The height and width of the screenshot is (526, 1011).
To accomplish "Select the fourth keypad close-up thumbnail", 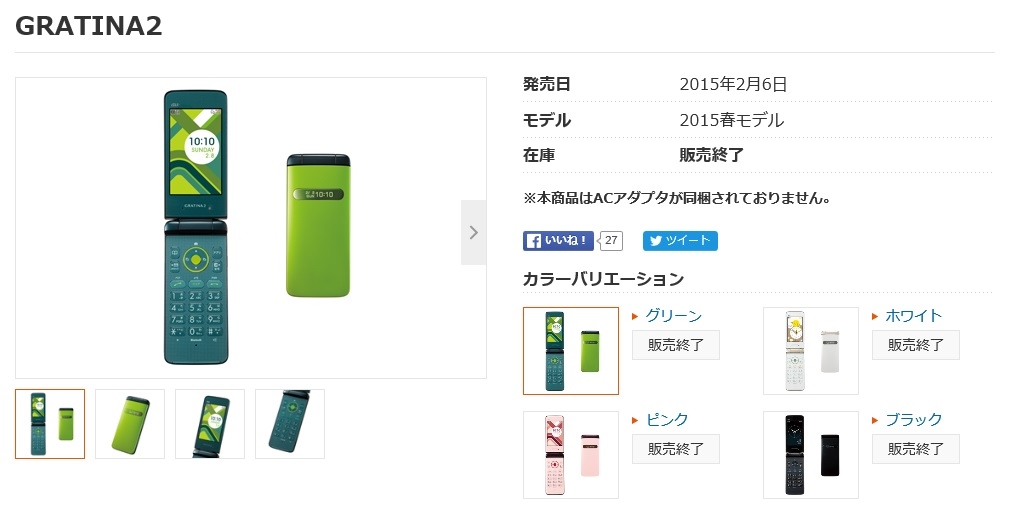I will tap(290, 424).
